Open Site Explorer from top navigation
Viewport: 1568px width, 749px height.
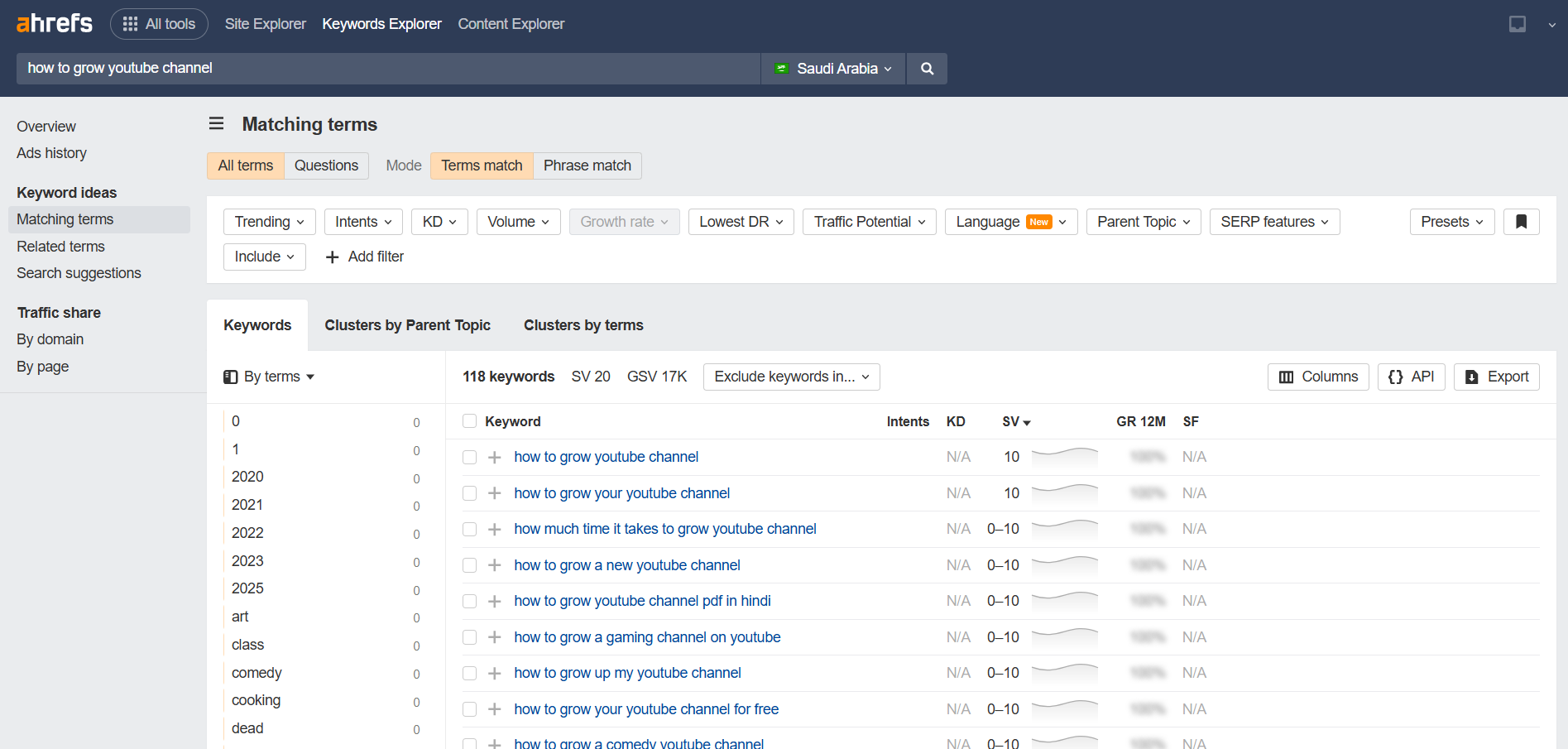265,24
